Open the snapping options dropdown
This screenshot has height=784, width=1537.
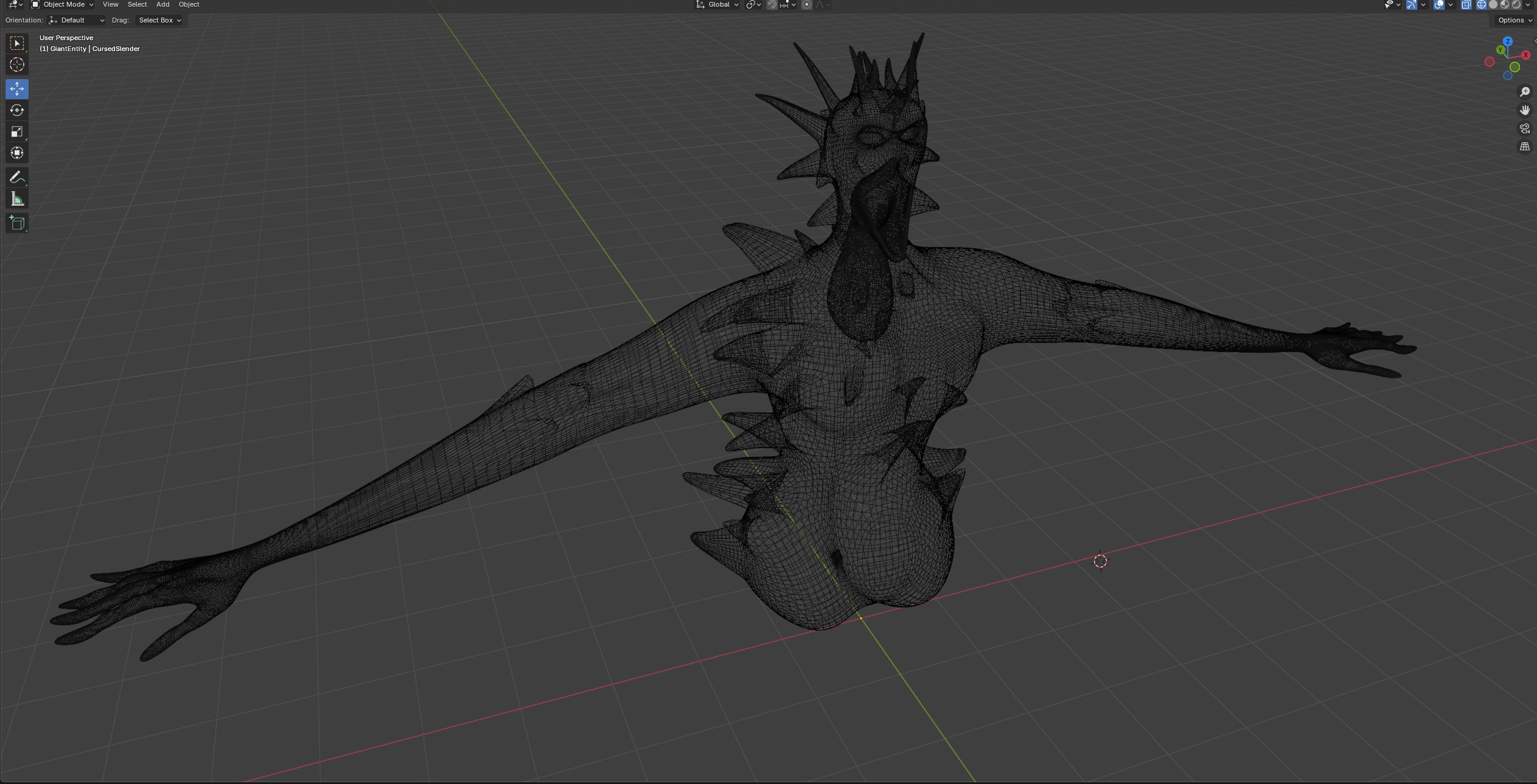(x=788, y=4)
